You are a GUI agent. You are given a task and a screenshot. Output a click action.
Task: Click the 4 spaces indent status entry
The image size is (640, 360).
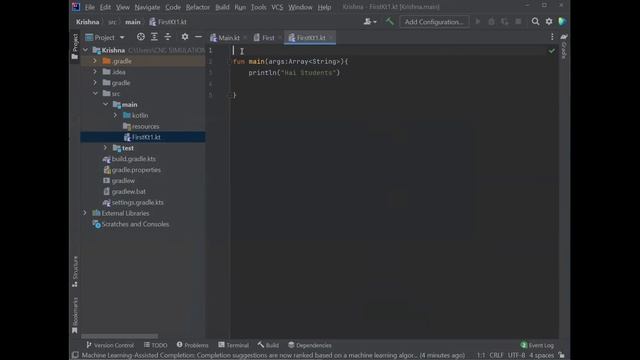pos(542,356)
